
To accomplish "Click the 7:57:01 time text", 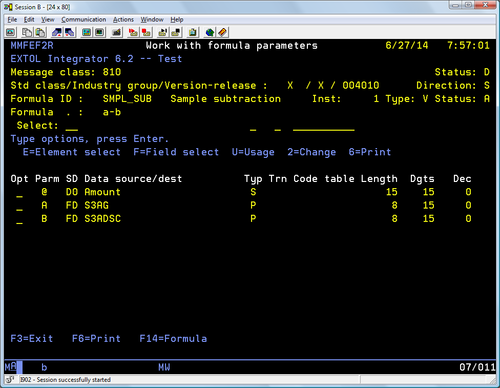I will (x=468, y=46).
